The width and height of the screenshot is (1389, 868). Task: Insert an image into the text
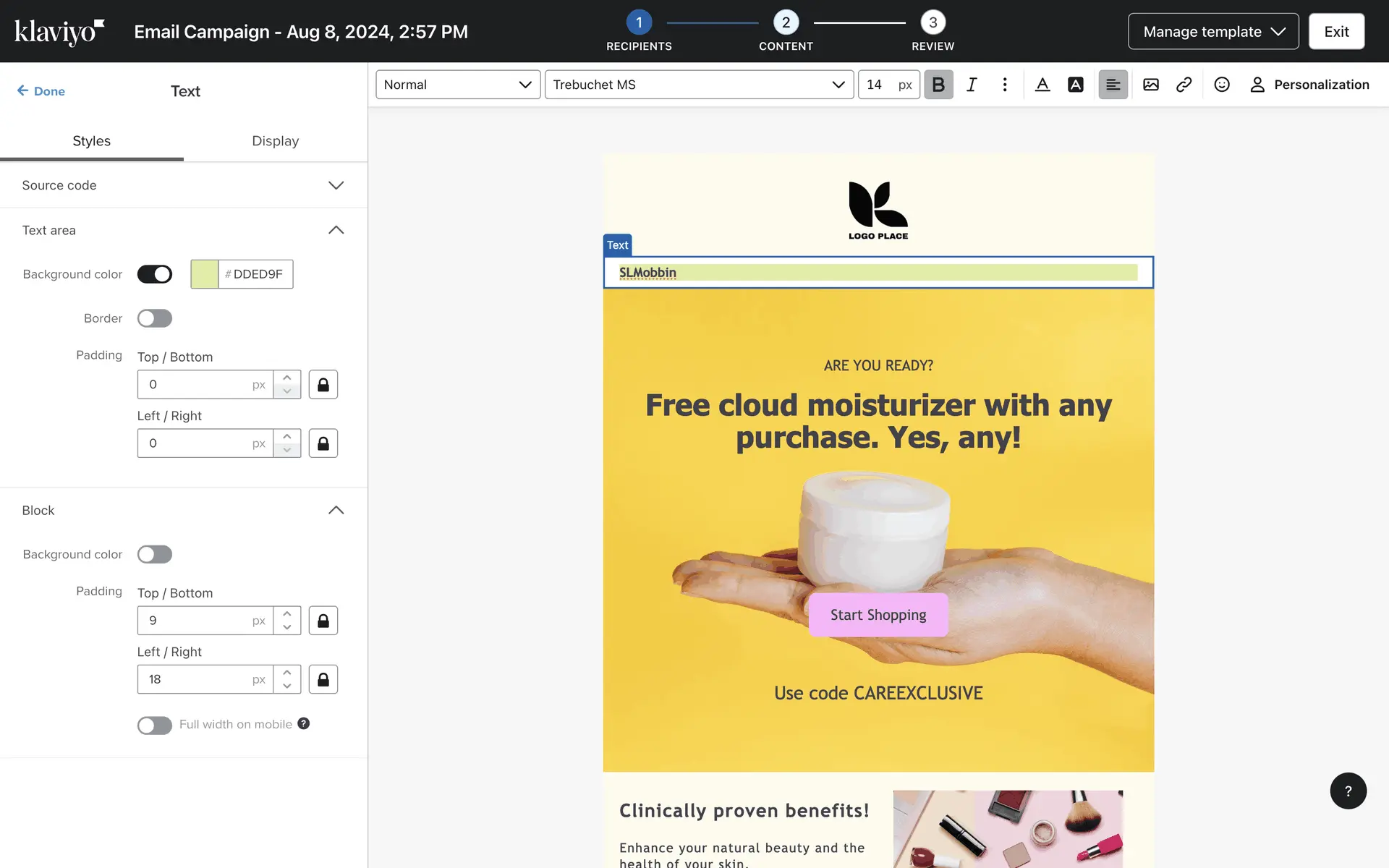1150,85
